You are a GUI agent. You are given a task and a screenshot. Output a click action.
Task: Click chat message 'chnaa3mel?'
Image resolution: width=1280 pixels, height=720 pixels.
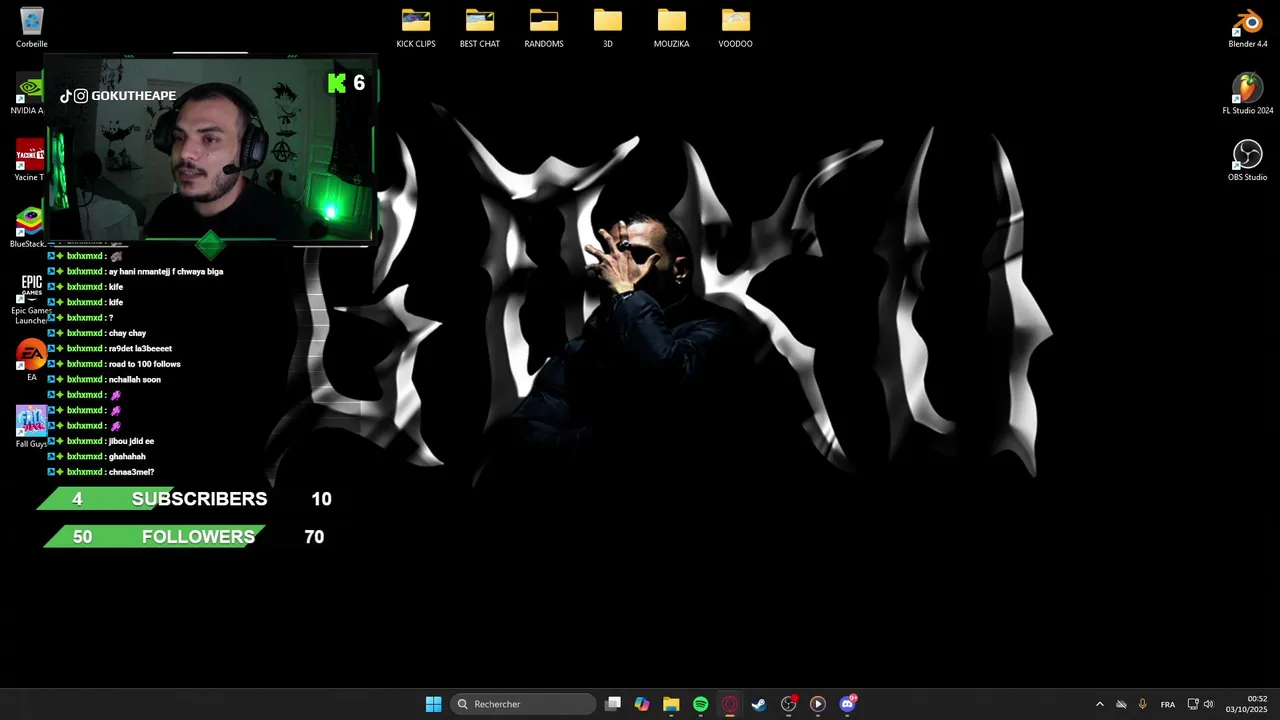tap(131, 472)
